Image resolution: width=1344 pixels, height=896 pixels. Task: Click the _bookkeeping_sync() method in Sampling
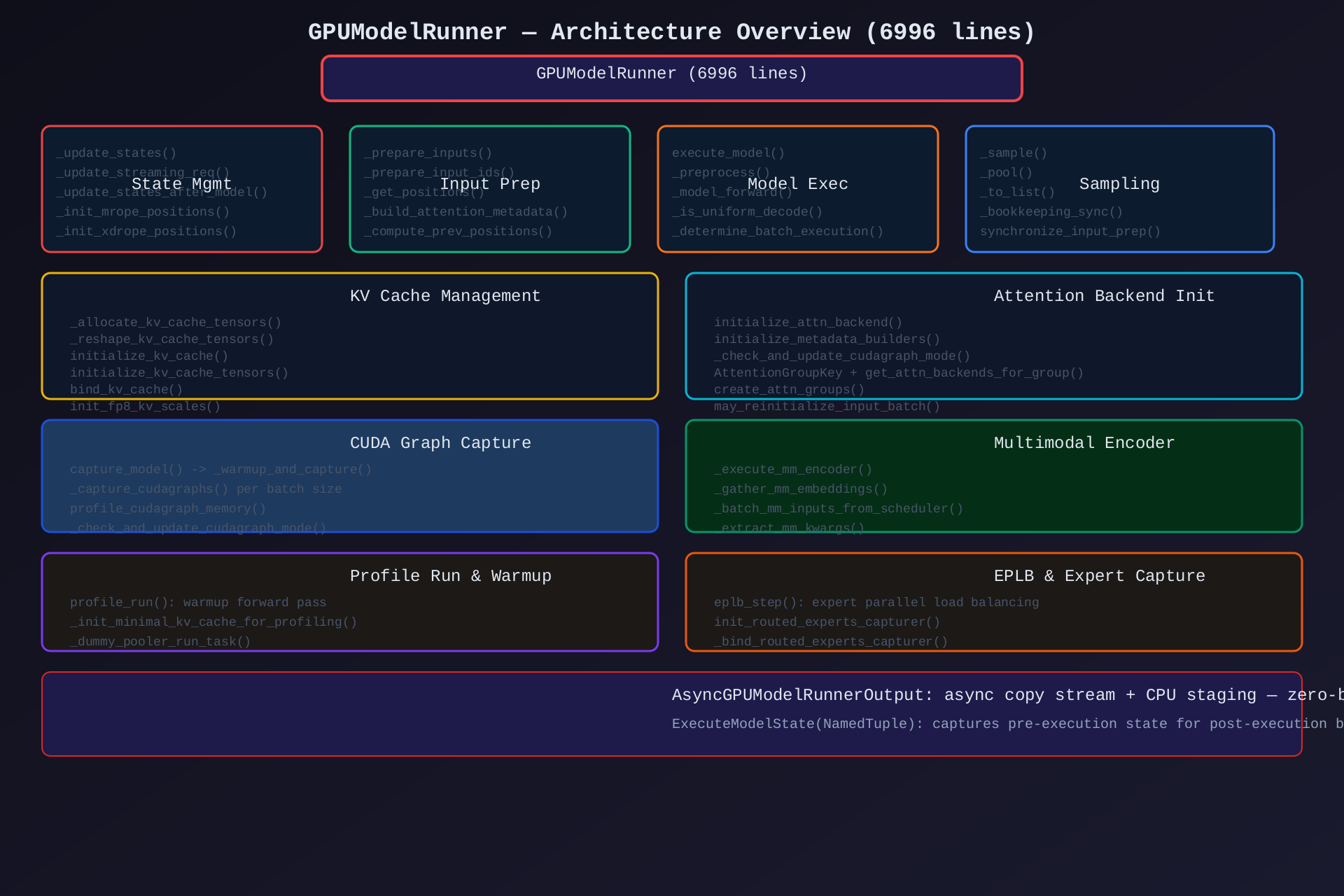point(1051,212)
